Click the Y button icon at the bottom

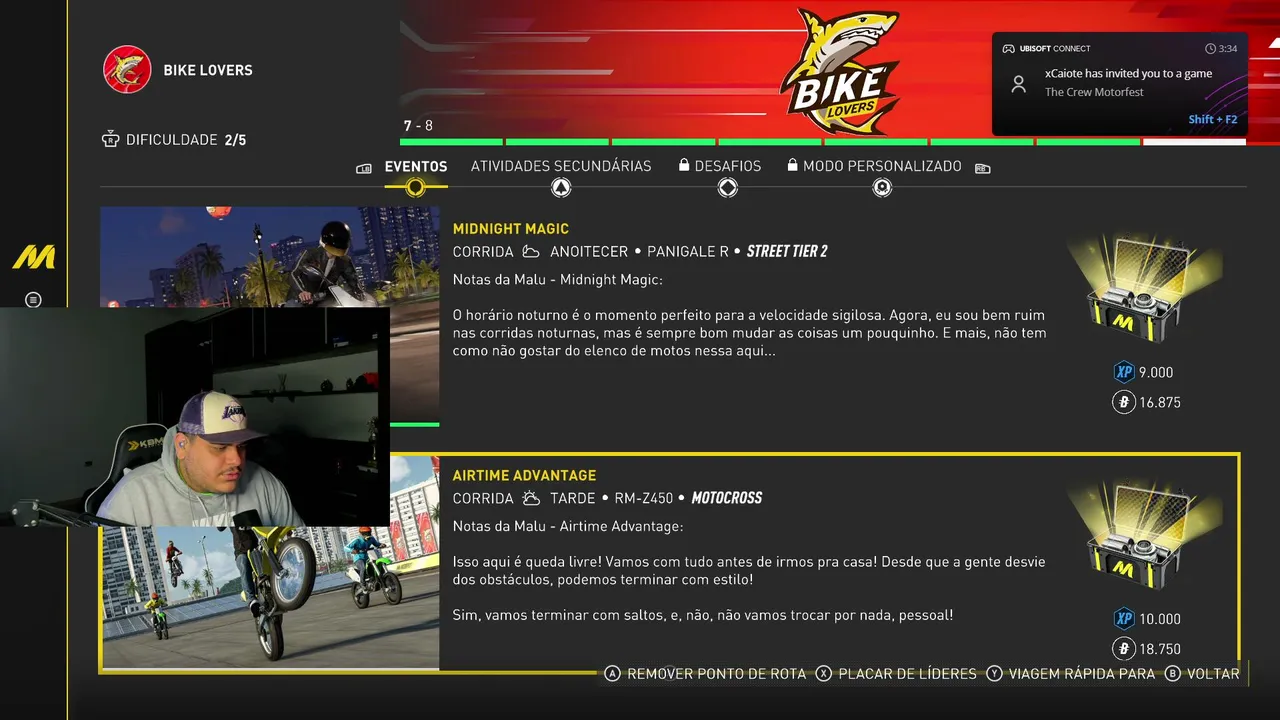[994, 674]
